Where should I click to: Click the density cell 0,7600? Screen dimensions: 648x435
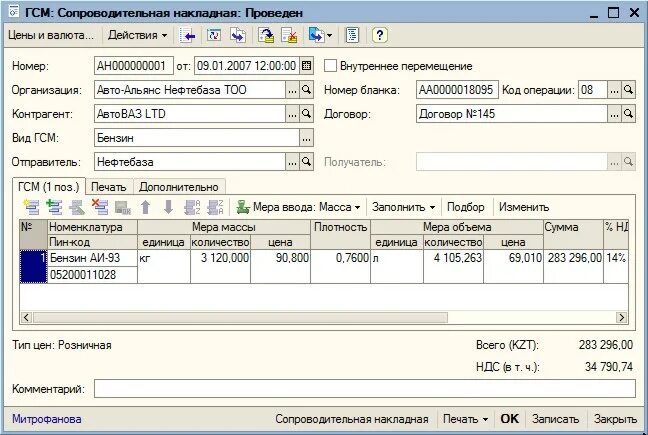click(x=341, y=266)
